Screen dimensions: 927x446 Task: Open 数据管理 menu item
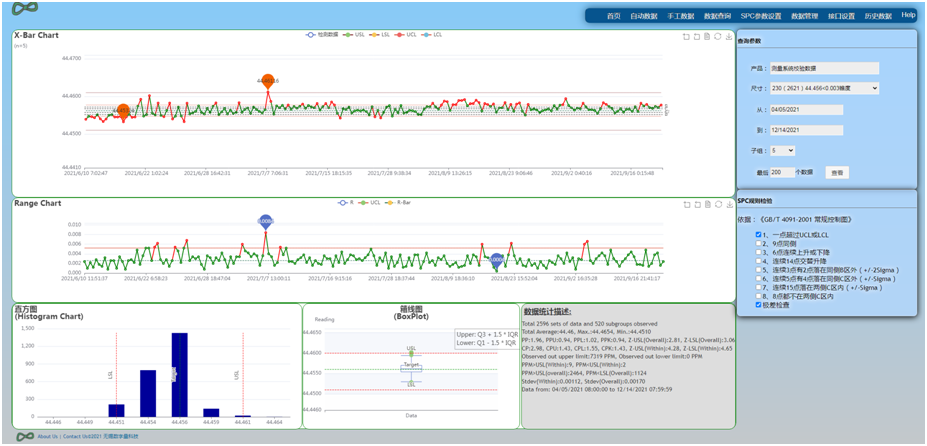[x=805, y=16]
